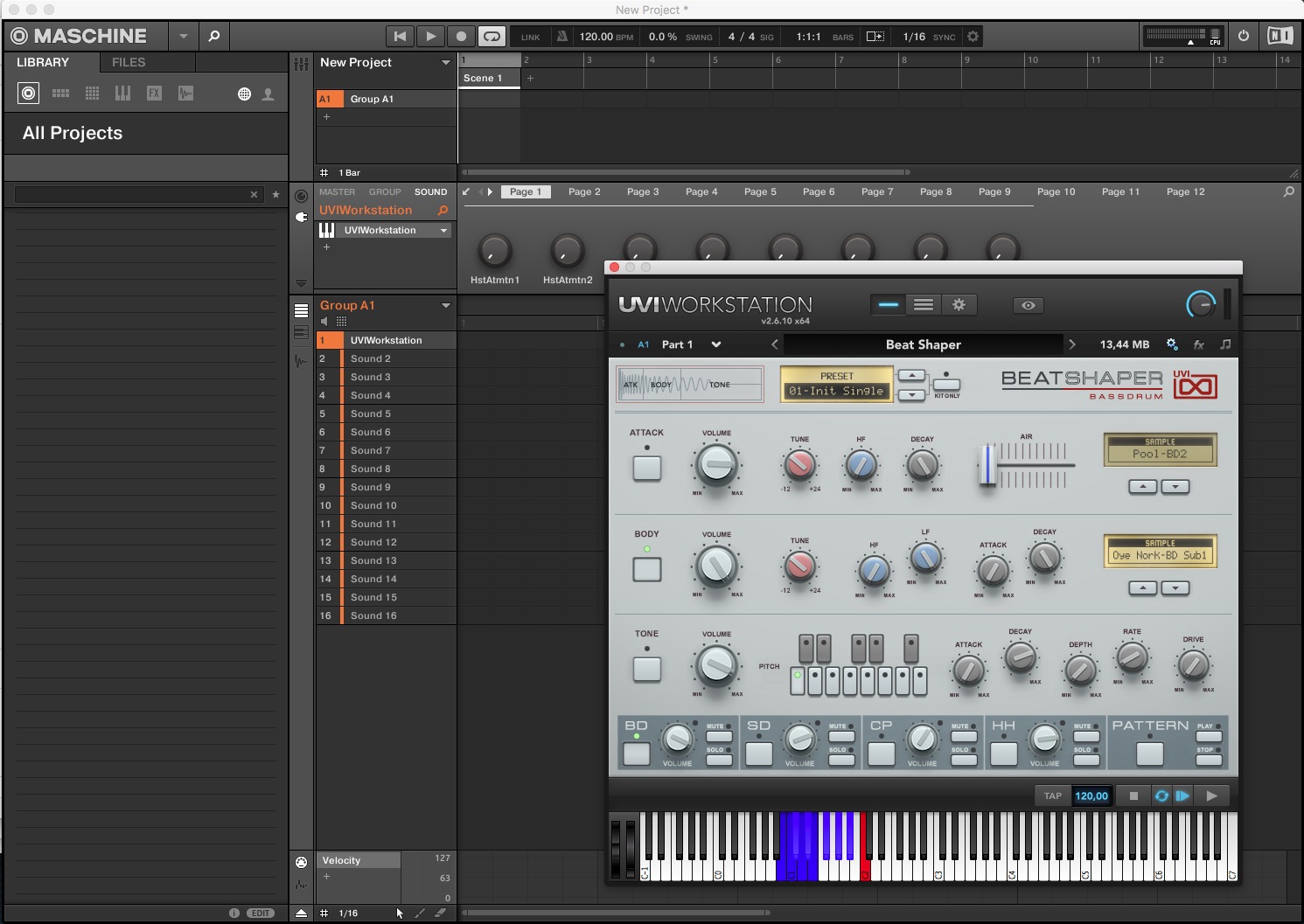Open UVI Workstation settings gear tab
This screenshot has height=924, width=1304.
(x=959, y=305)
